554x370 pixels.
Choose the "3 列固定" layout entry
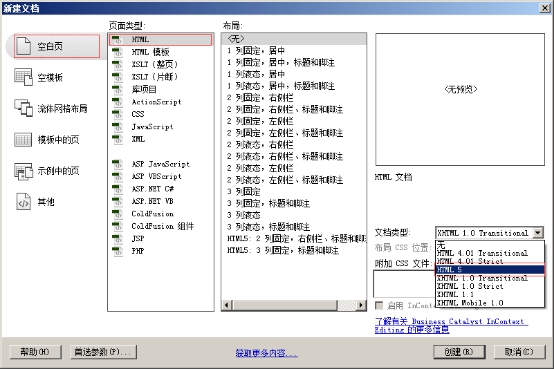click(244, 192)
